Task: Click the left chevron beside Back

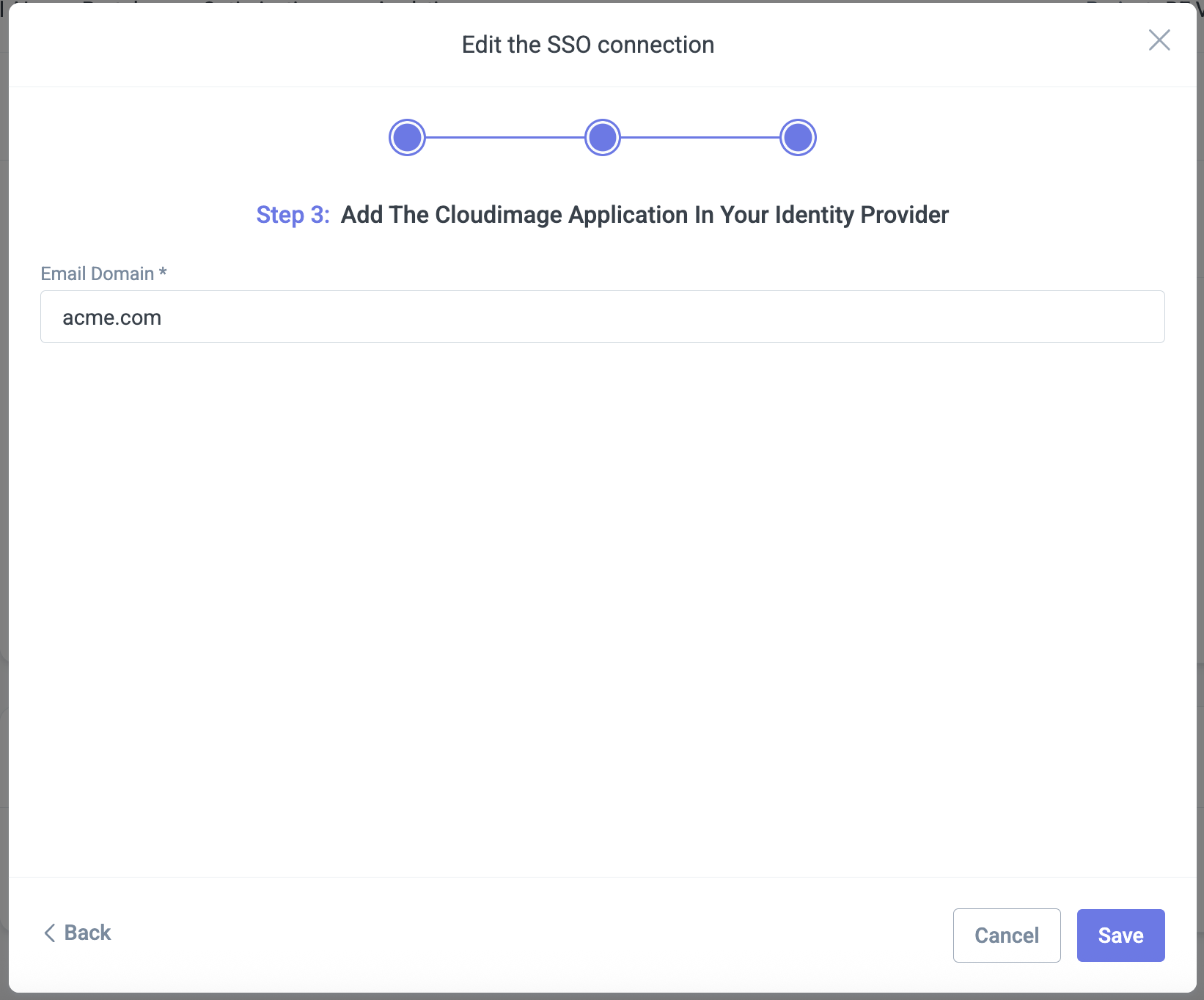Action: 50,933
